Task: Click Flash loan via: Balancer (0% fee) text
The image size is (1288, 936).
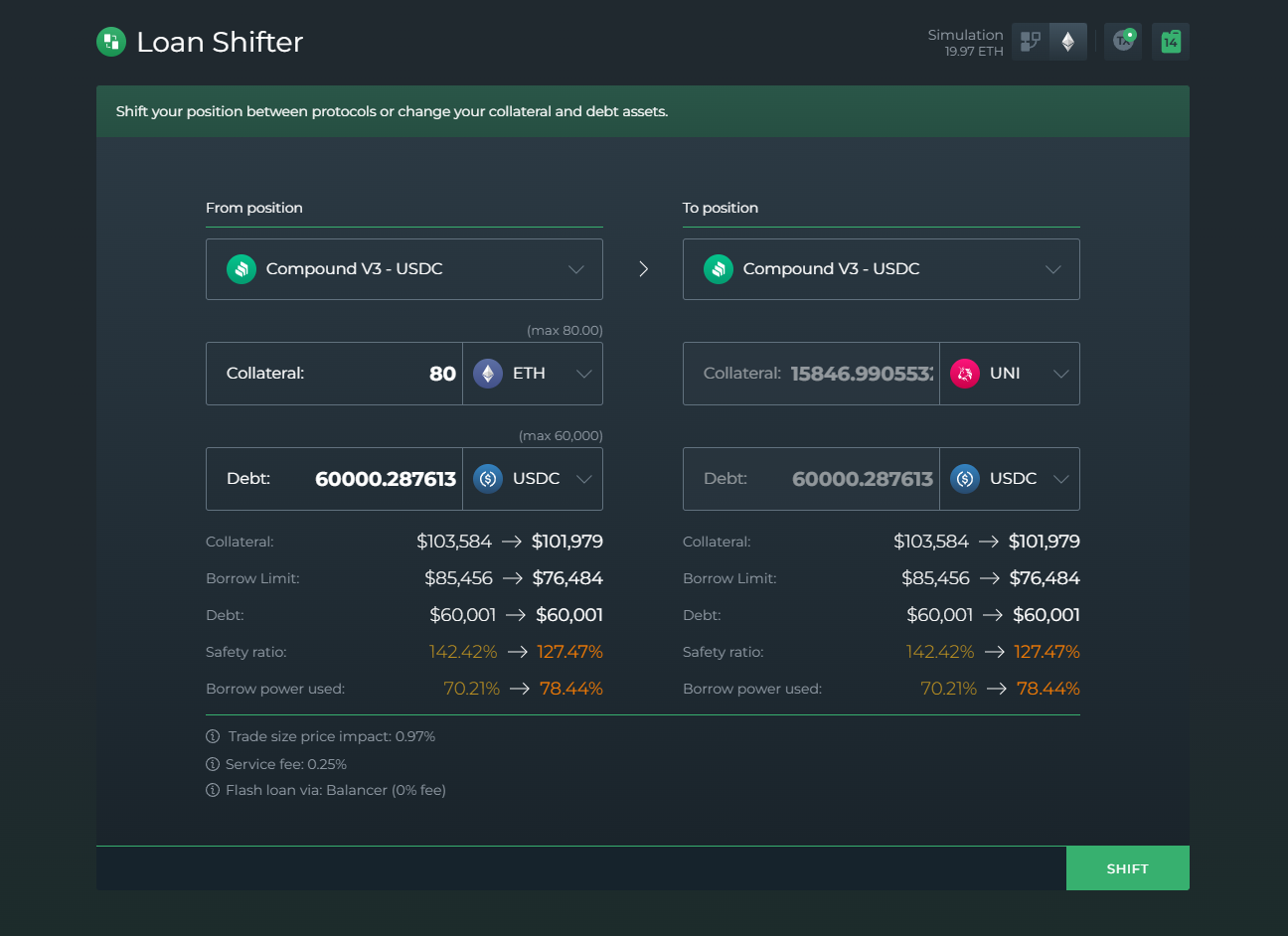Action: tap(336, 790)
